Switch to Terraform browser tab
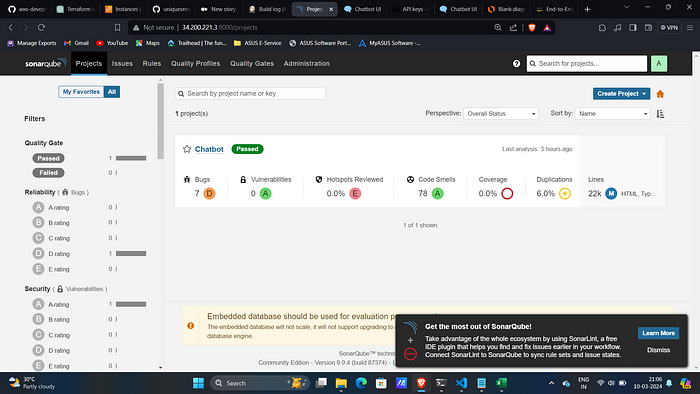The image size is (700, 394). [75, 9]
